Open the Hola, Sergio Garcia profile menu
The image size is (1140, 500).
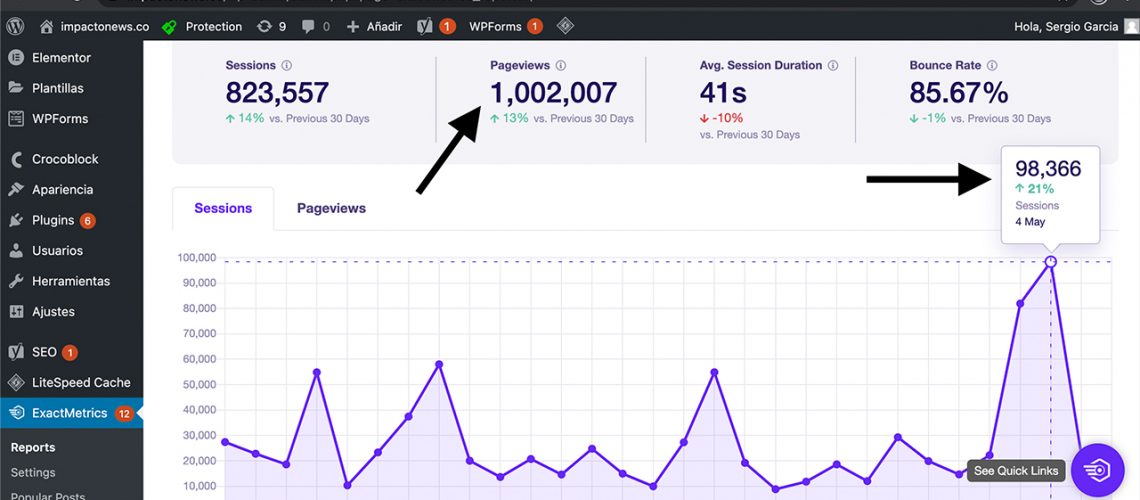1075,26
